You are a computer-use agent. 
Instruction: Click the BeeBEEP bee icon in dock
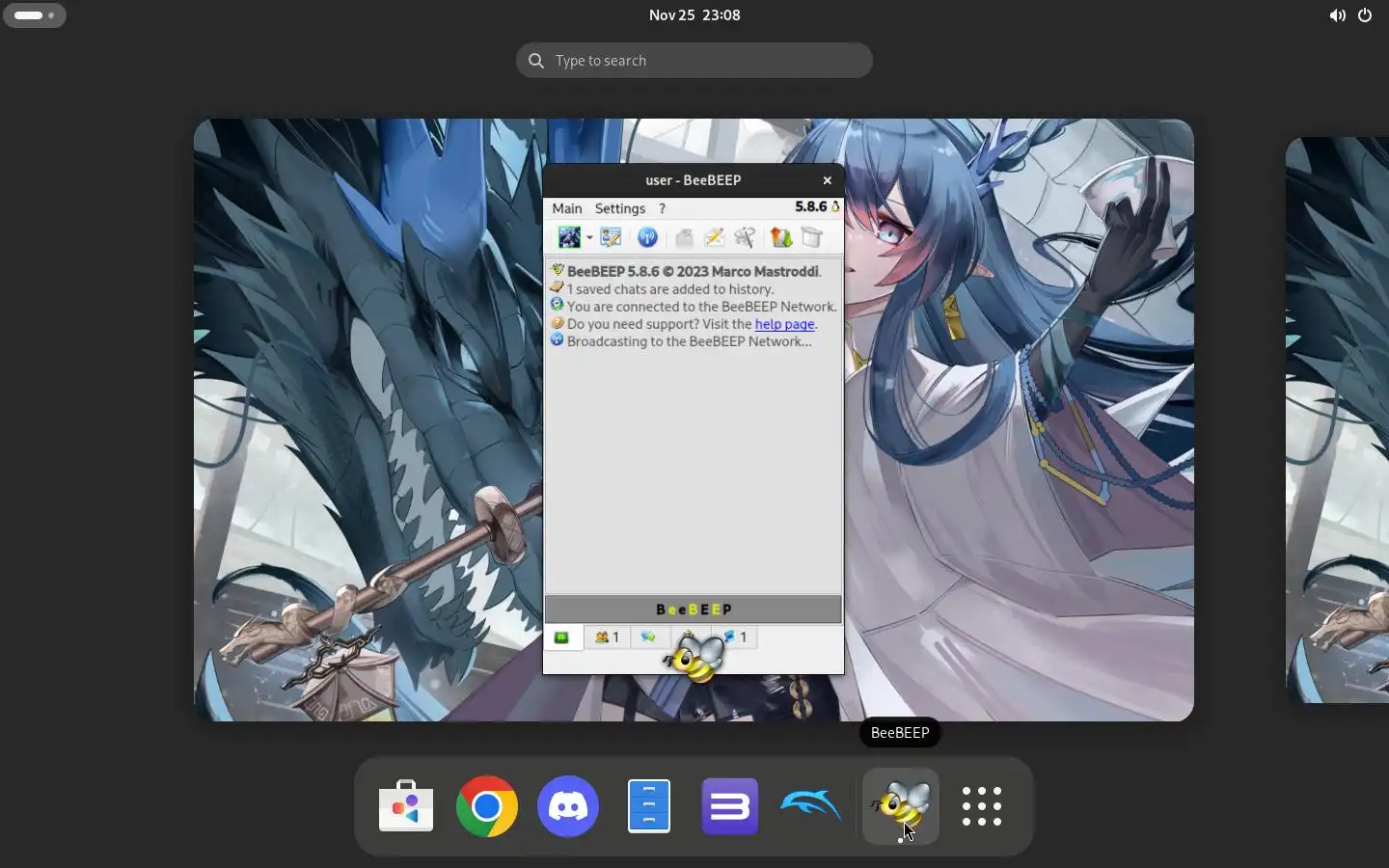[901, 806]
